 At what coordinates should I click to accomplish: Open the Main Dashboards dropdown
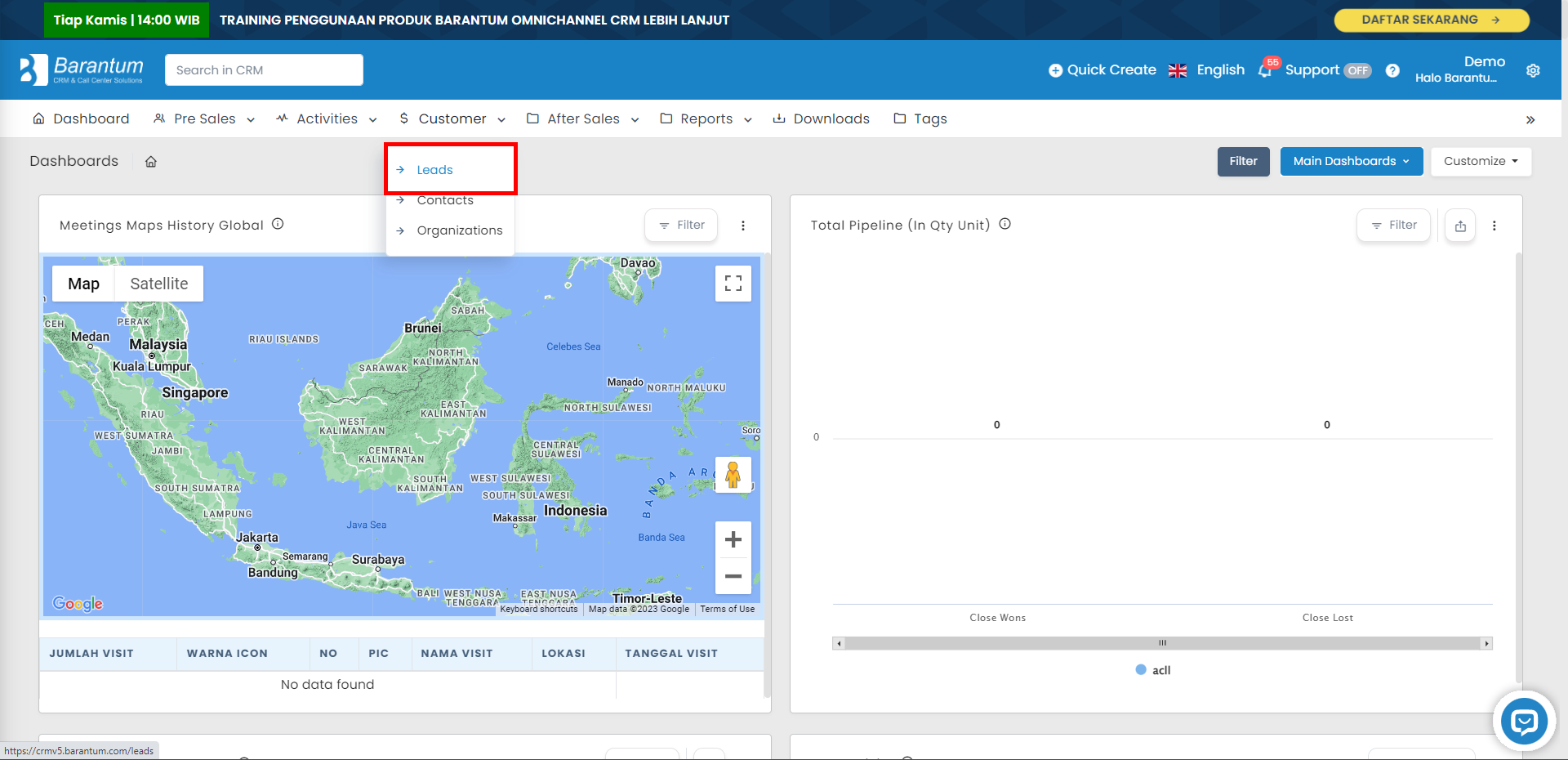[1352, 161]
